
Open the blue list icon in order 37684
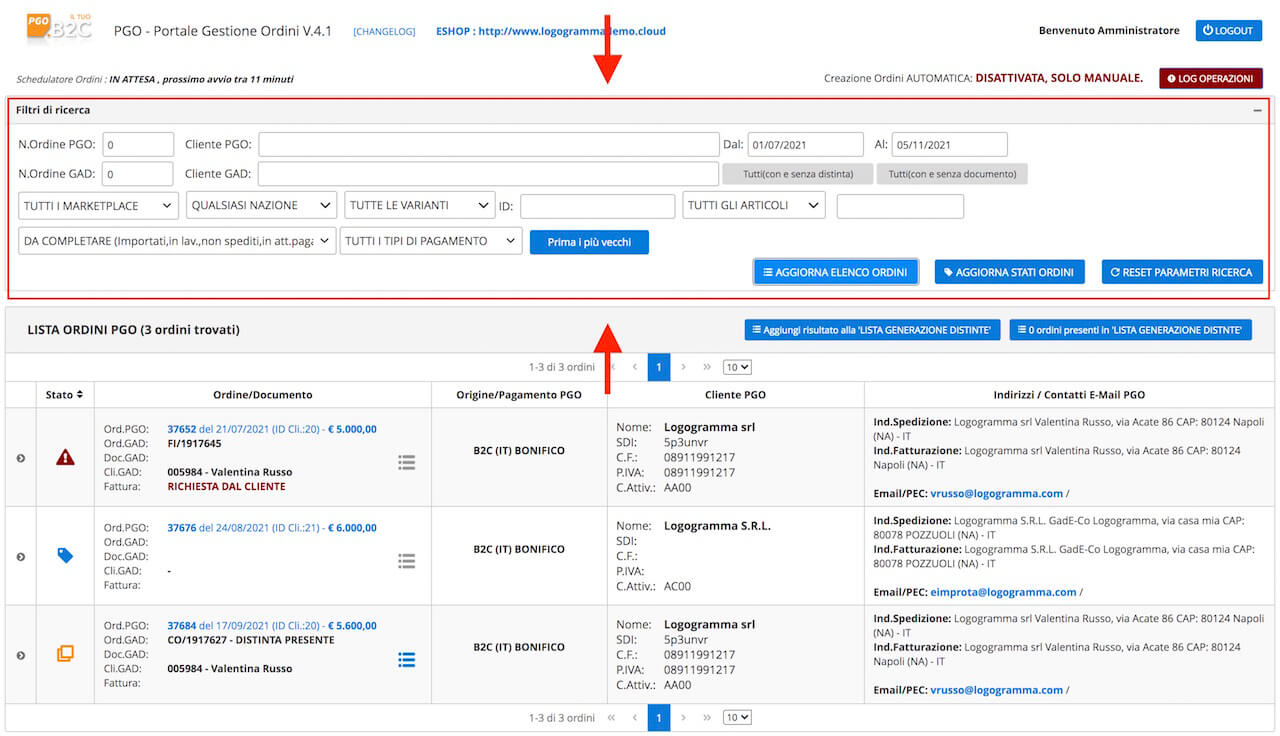(x=406, y=660)
